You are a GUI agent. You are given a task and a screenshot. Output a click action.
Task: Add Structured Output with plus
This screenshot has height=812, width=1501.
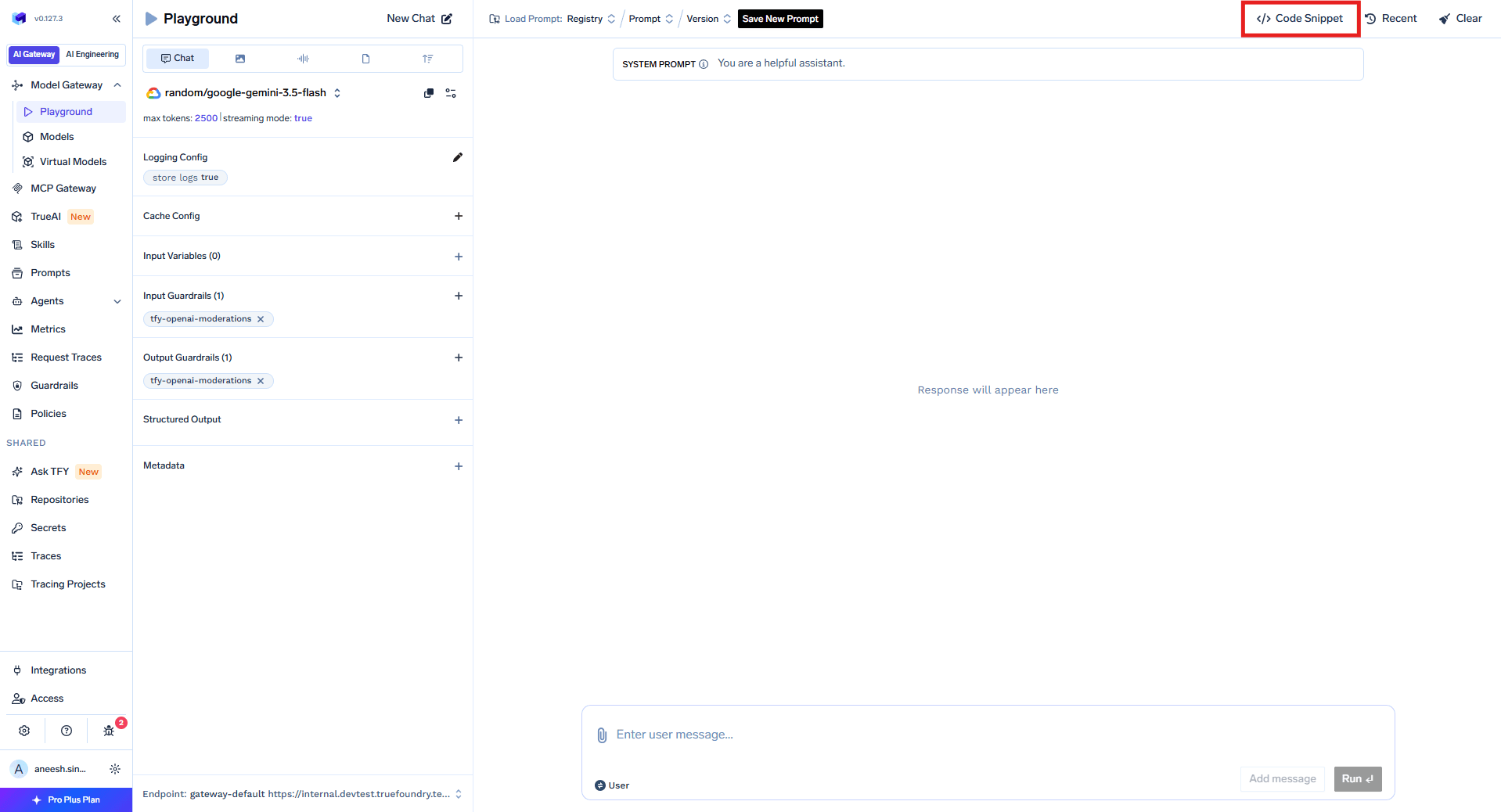click(459, 420)
